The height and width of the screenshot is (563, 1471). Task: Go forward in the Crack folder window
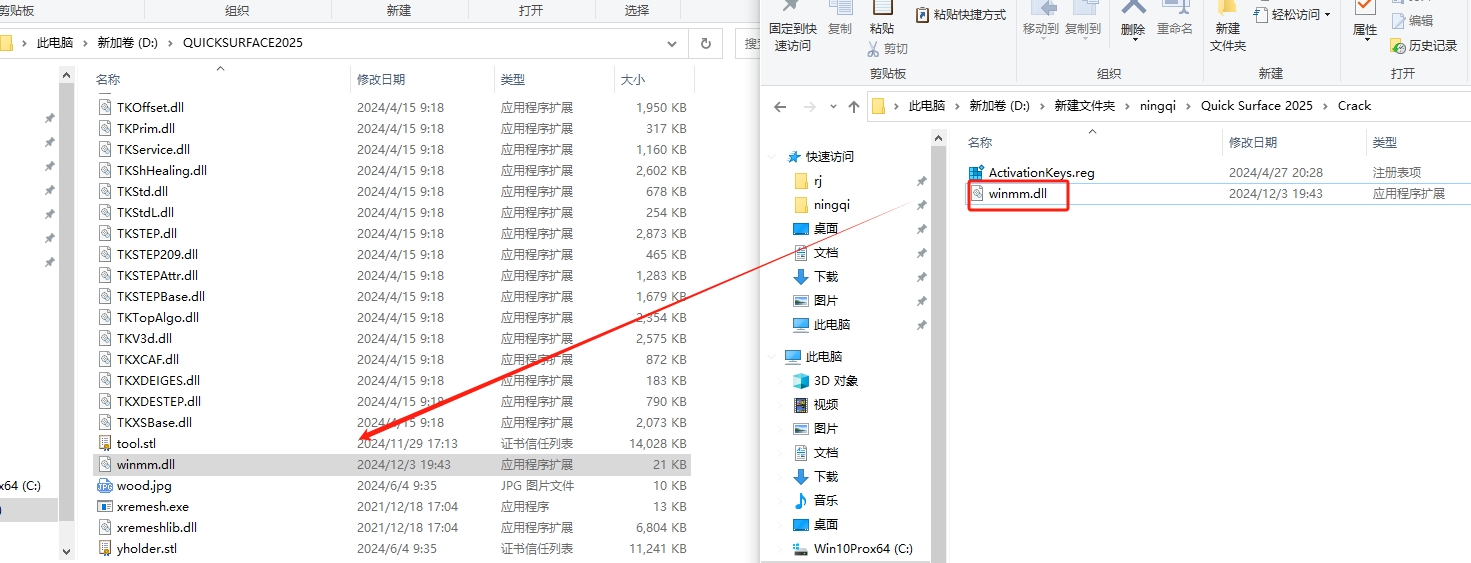pos(808,106)
